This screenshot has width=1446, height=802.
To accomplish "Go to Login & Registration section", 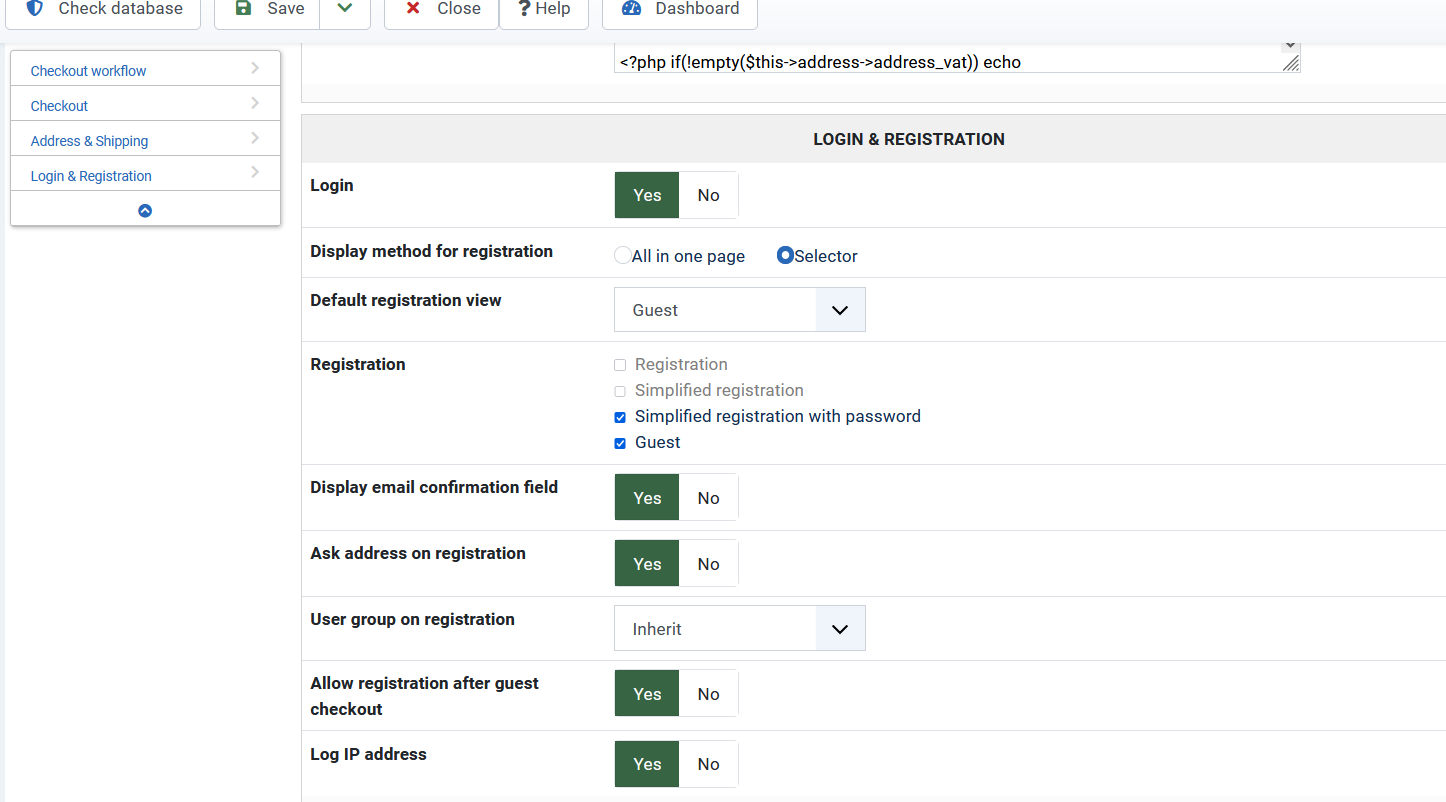I will tap(91, 176).
